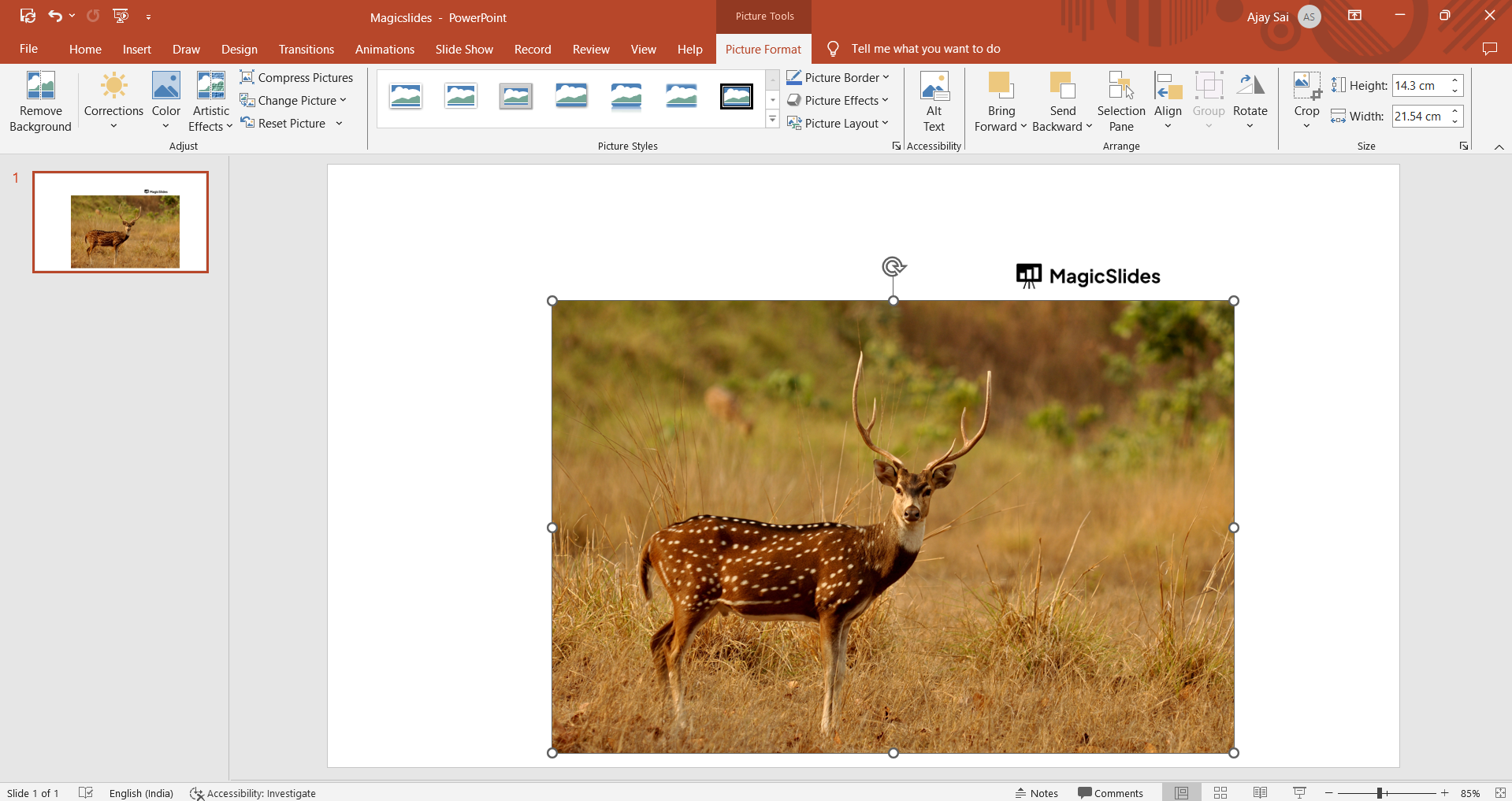Open the Comments pane from status bar
Screen dimensions: 1512x801
click(1110, 793)
